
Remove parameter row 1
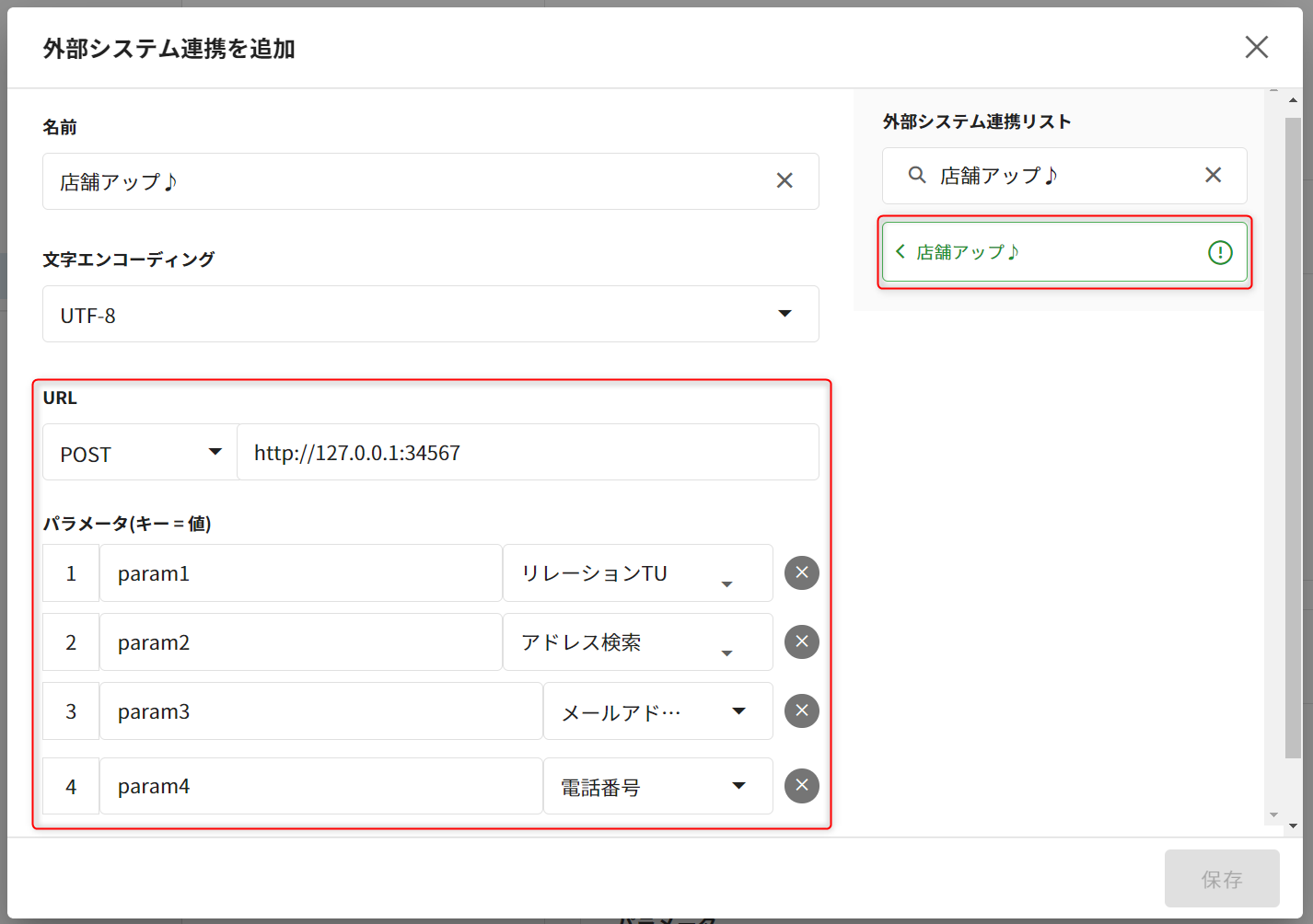(x=801, y=572)
